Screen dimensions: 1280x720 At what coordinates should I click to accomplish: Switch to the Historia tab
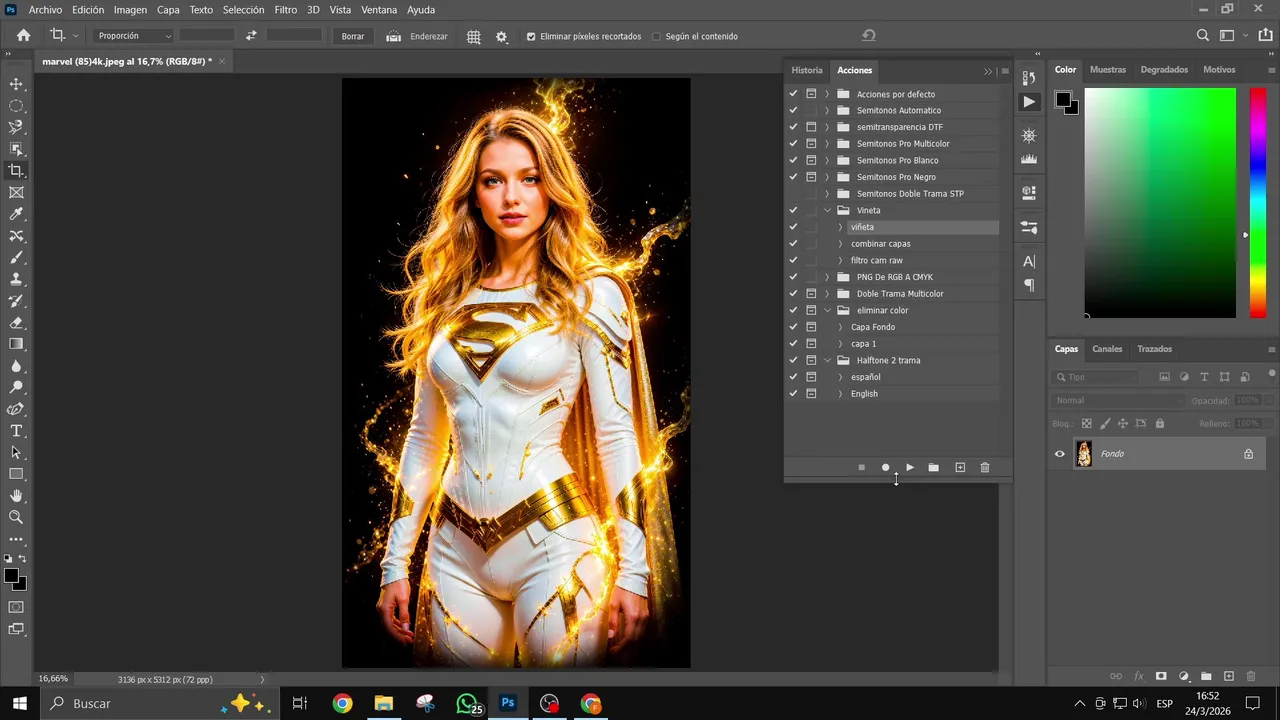pyautogui.click(x=807, y=70)
